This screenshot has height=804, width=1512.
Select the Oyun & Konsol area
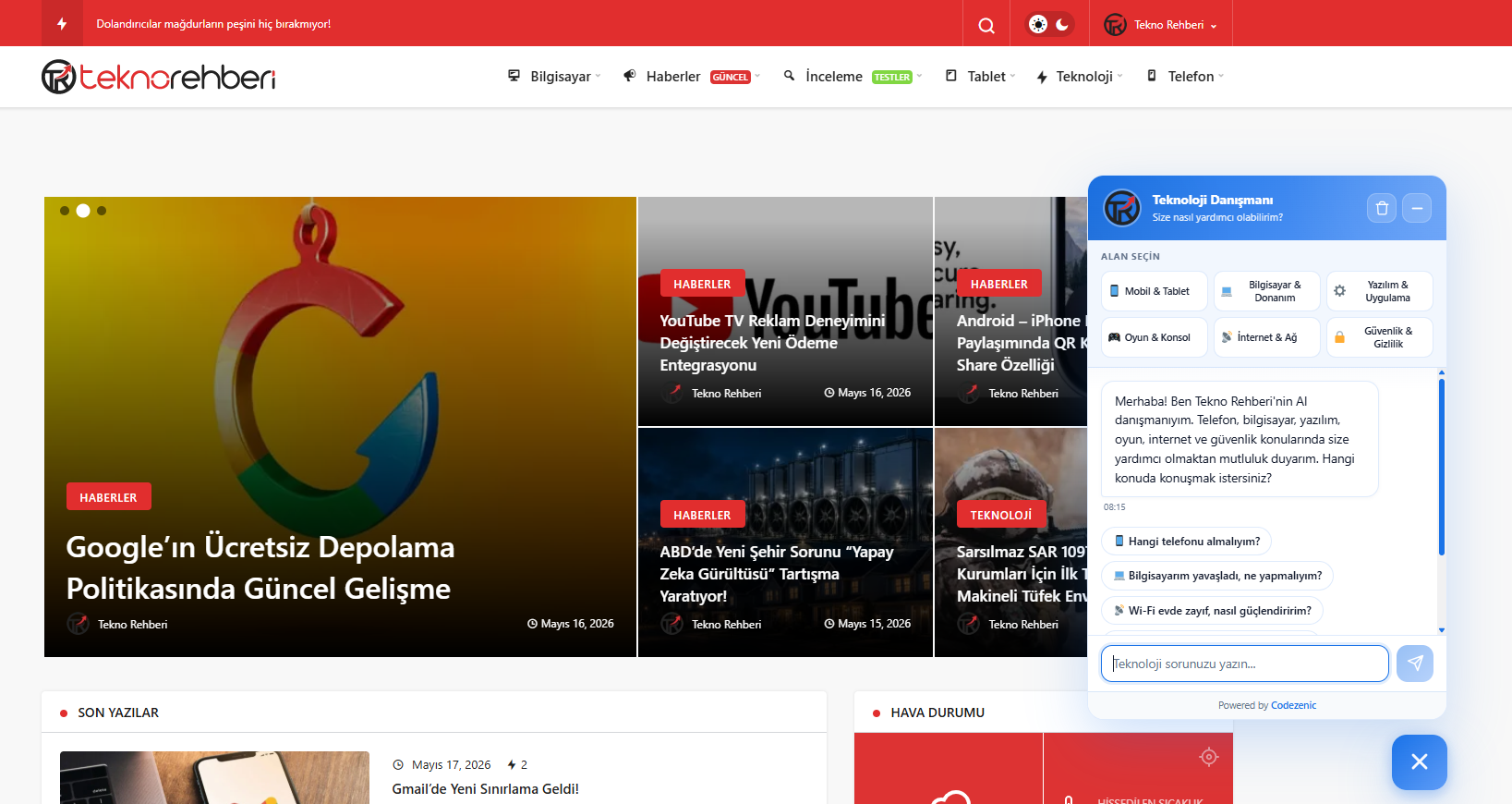(x=1155, y=337)
